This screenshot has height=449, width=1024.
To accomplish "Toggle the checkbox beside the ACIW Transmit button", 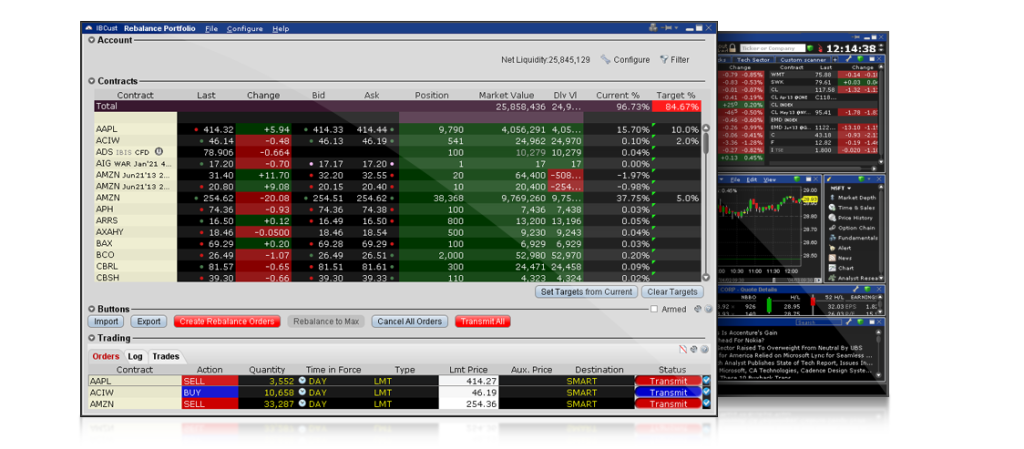I will pyautogui.click(x=706, y=392).
